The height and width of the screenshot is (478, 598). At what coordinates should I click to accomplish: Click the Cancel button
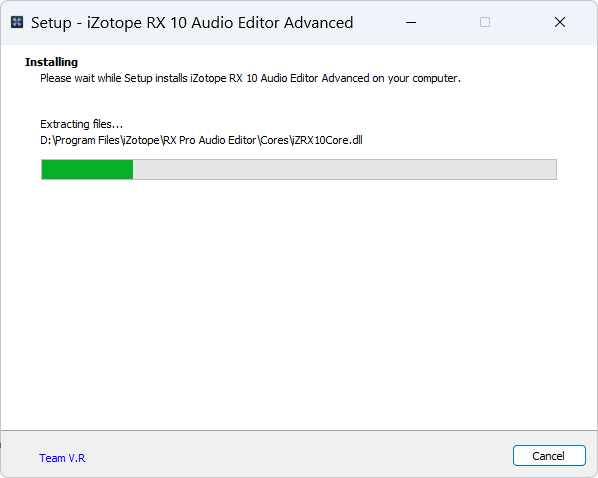click(x=549, y=455)
